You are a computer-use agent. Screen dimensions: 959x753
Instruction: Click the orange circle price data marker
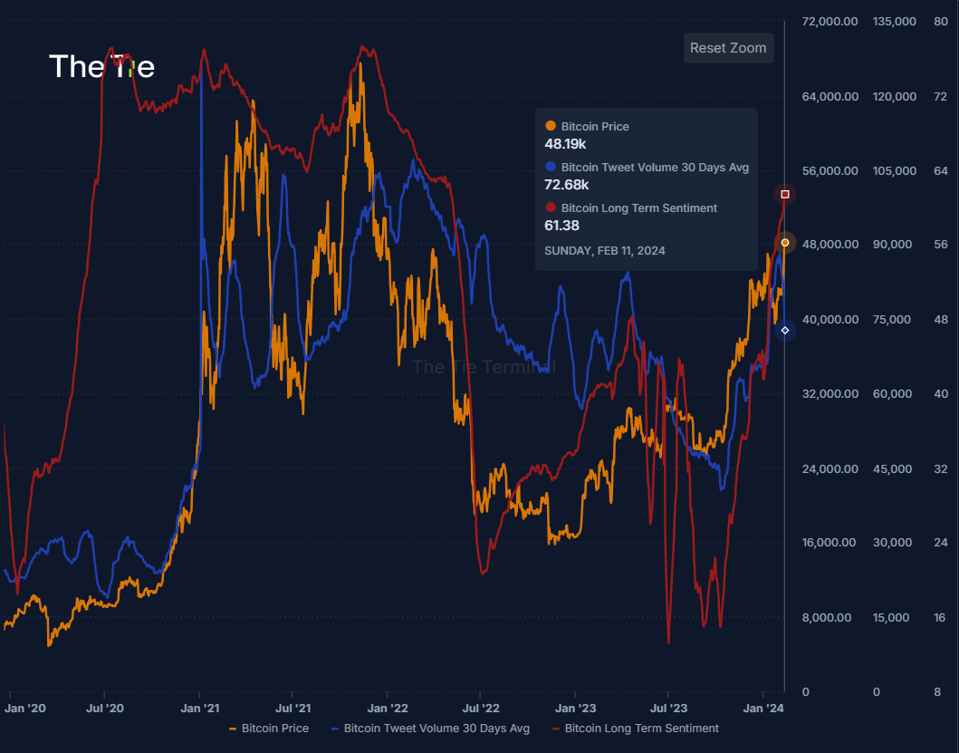tap(785, 243)
